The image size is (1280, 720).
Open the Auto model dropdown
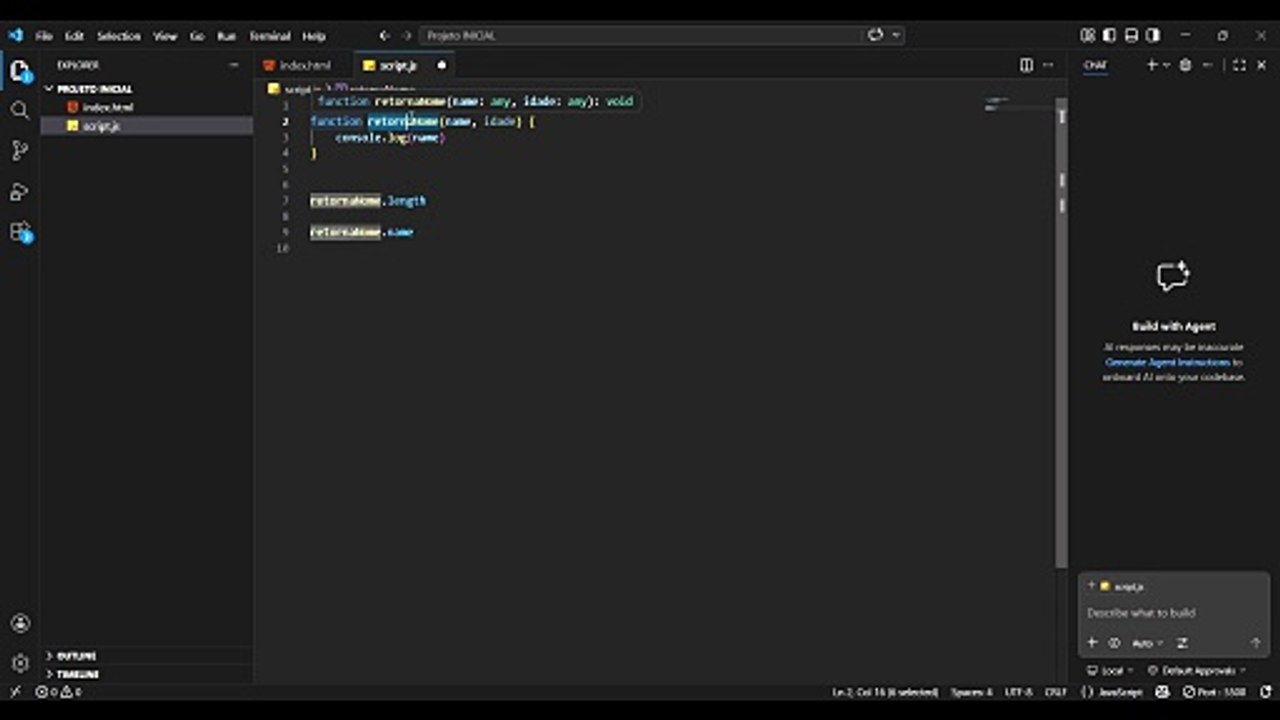coord(1147,643)
